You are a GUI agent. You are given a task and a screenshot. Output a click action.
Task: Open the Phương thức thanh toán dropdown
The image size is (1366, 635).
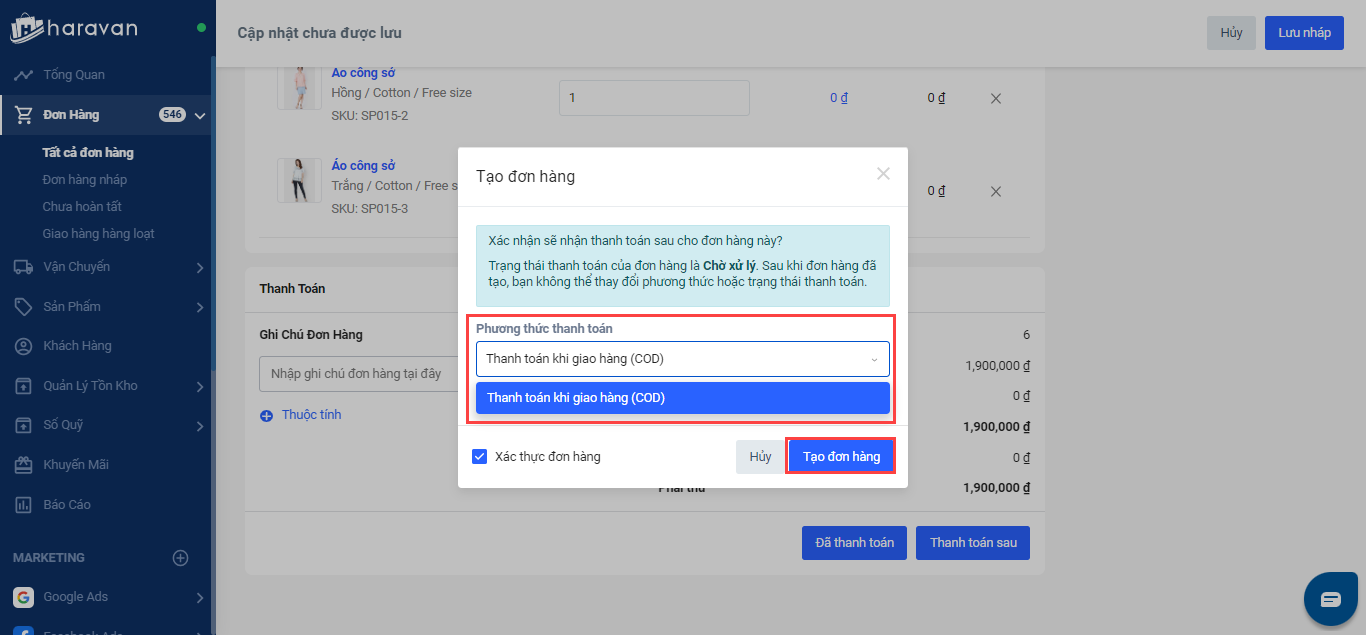tap(682, 359)
